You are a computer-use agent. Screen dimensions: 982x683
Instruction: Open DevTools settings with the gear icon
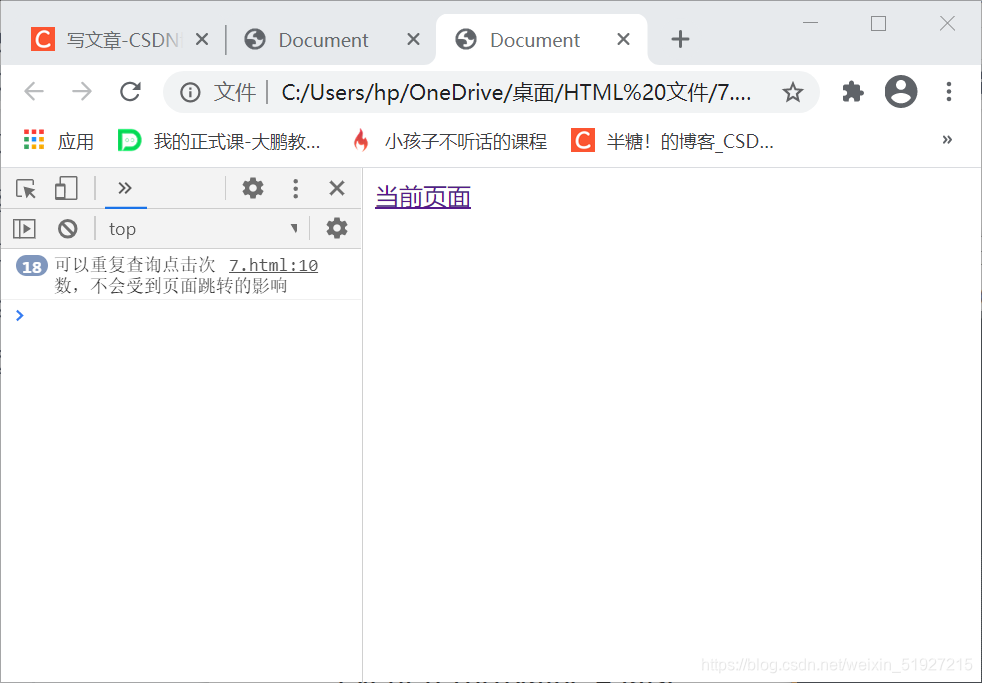tap(253, 188)
